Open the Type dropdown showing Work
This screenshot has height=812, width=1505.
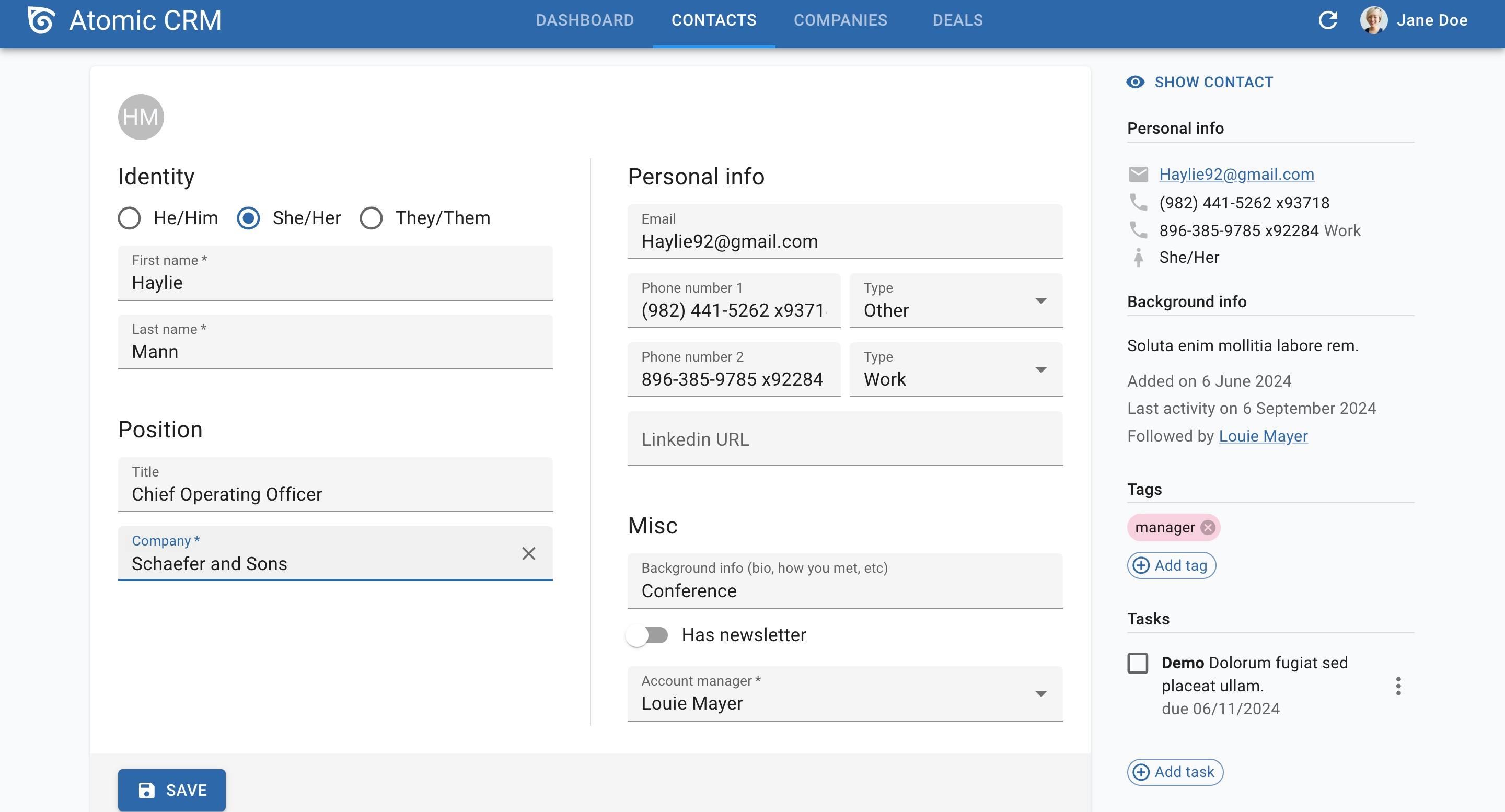956,369
